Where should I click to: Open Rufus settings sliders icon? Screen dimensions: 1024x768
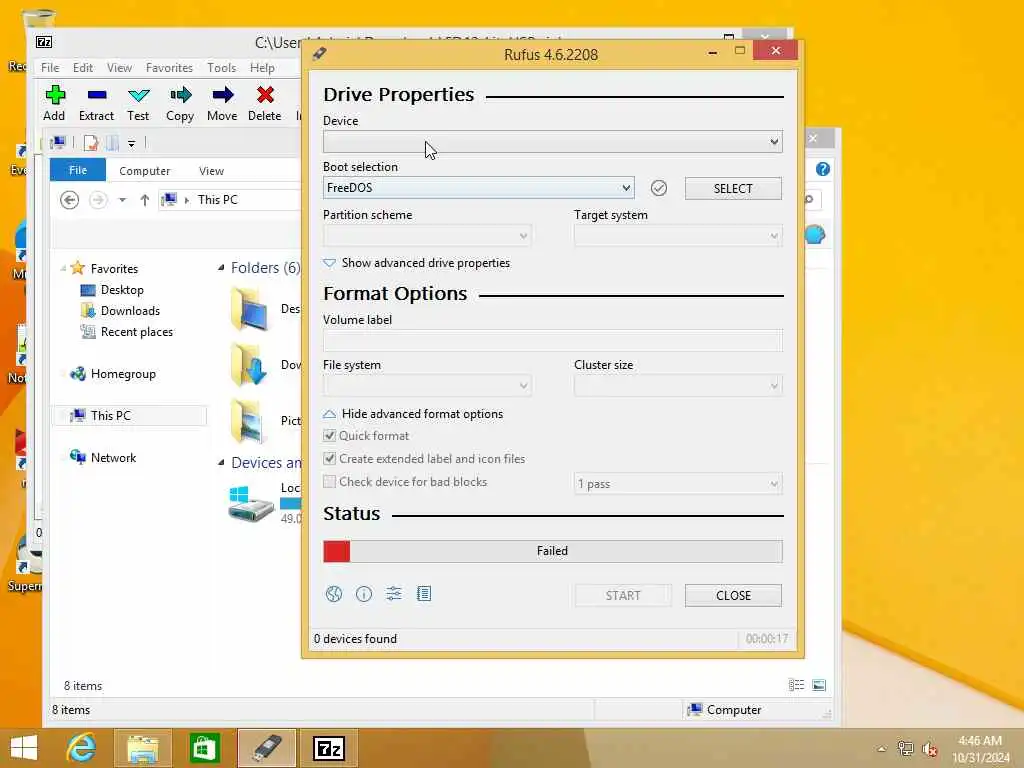coord(394,594)
